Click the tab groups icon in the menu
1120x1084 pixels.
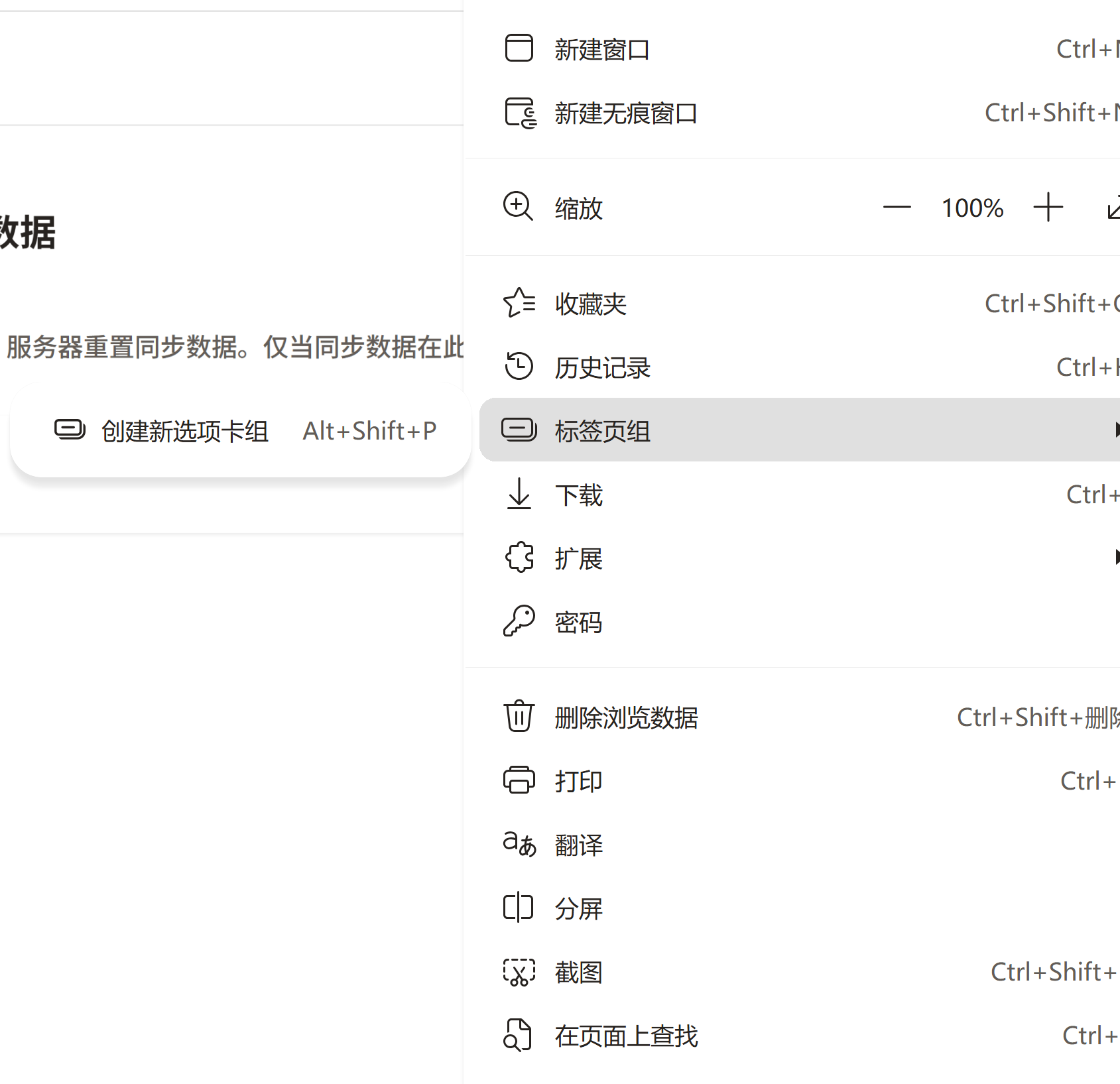pos(519,430)
